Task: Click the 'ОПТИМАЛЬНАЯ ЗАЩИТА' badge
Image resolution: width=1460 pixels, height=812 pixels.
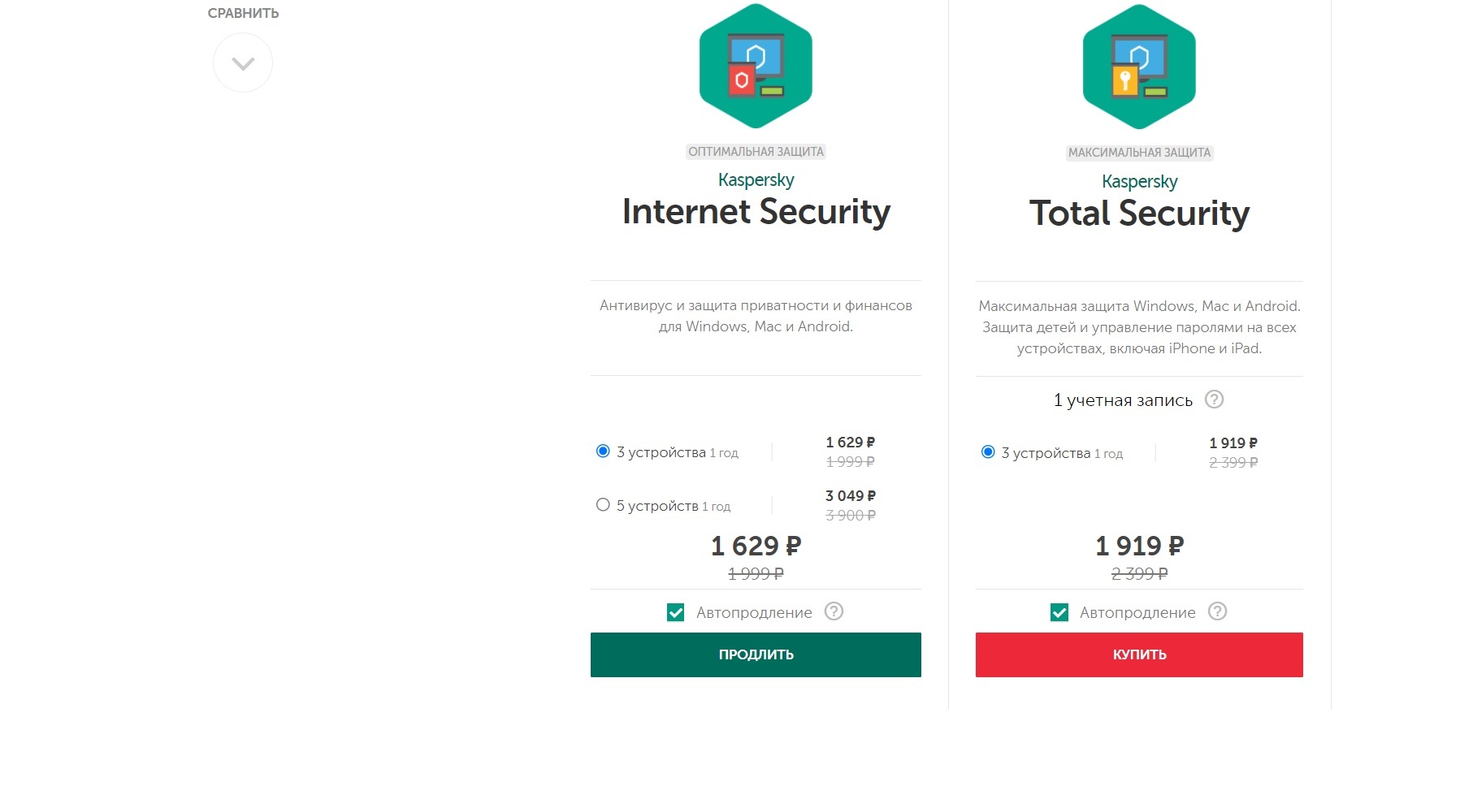Action: [756, 152]
